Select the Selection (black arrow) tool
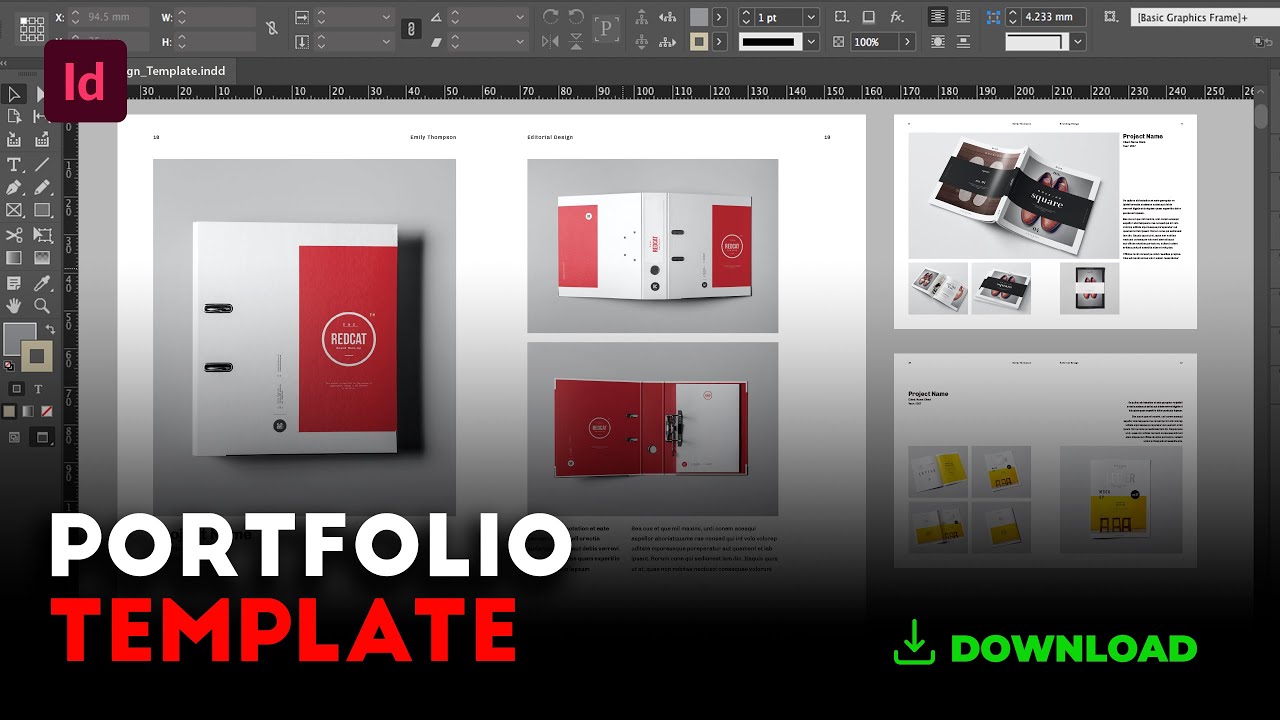 tap(14, 95)
